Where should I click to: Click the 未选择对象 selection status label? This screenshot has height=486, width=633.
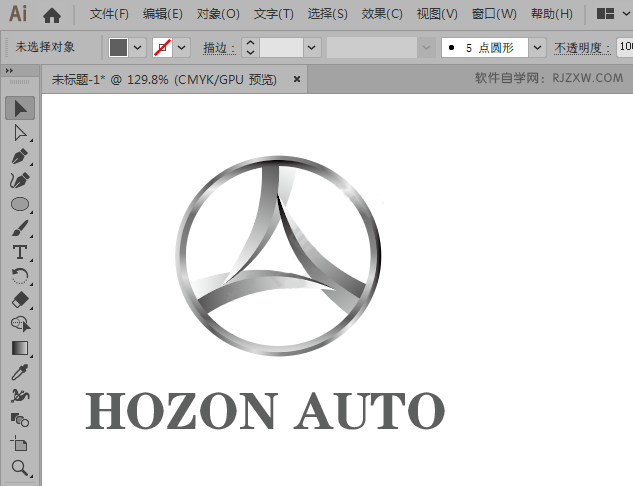(x=45, y=47)
